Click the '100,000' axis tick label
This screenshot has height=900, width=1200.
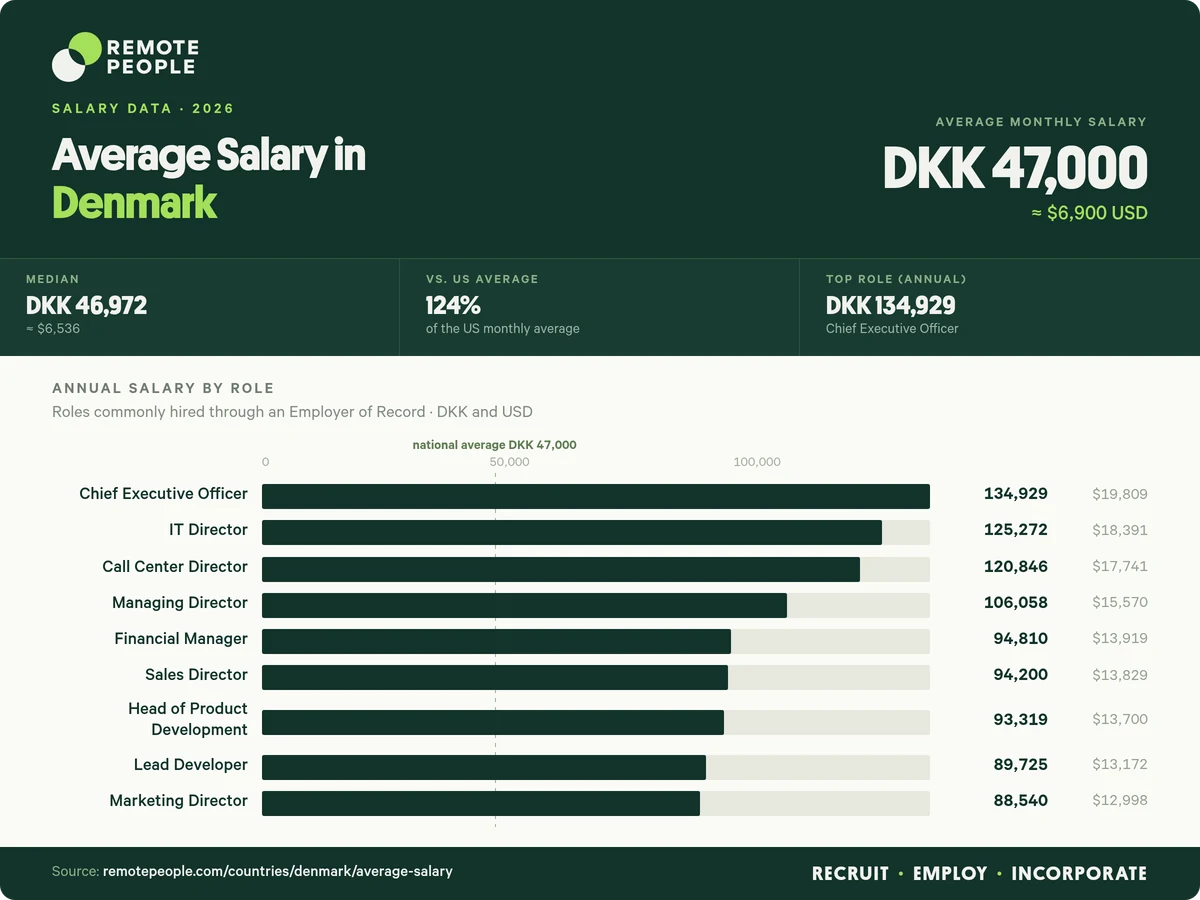click(x=757, y=462)
